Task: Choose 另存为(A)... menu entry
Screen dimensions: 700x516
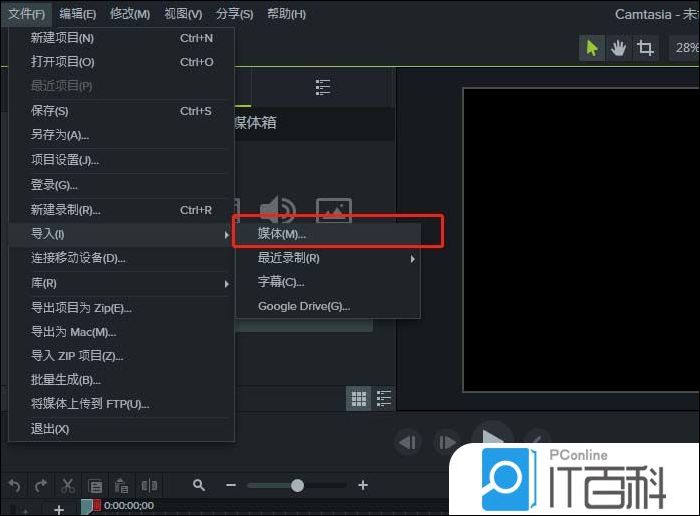Action: (121, 134)
